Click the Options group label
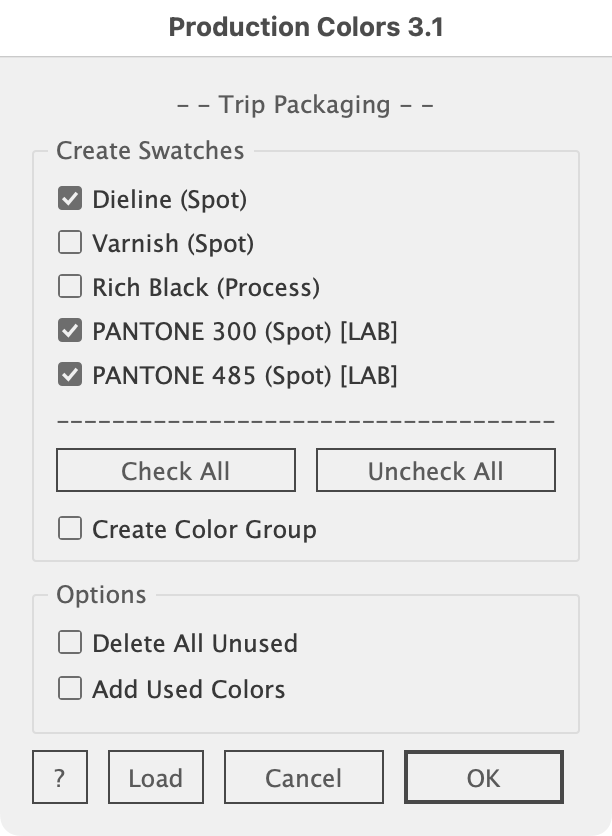Screen dimensions: 612x836 [x=101, y=595]
